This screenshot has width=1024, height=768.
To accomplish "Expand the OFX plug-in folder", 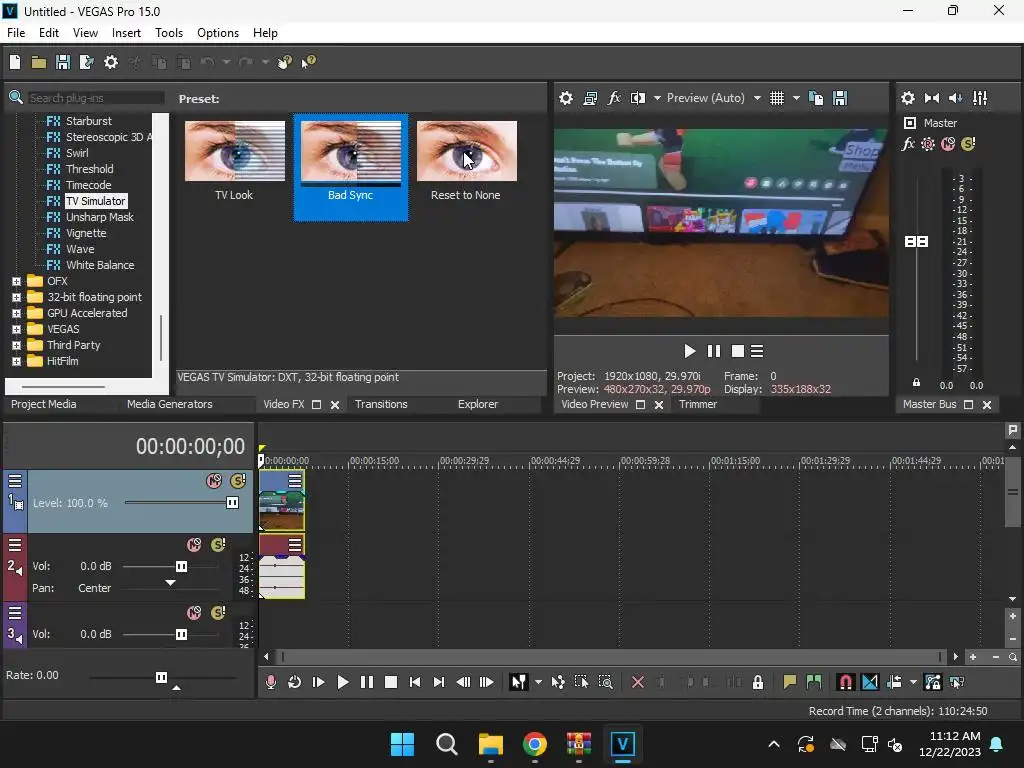I will tap(16, 281).
